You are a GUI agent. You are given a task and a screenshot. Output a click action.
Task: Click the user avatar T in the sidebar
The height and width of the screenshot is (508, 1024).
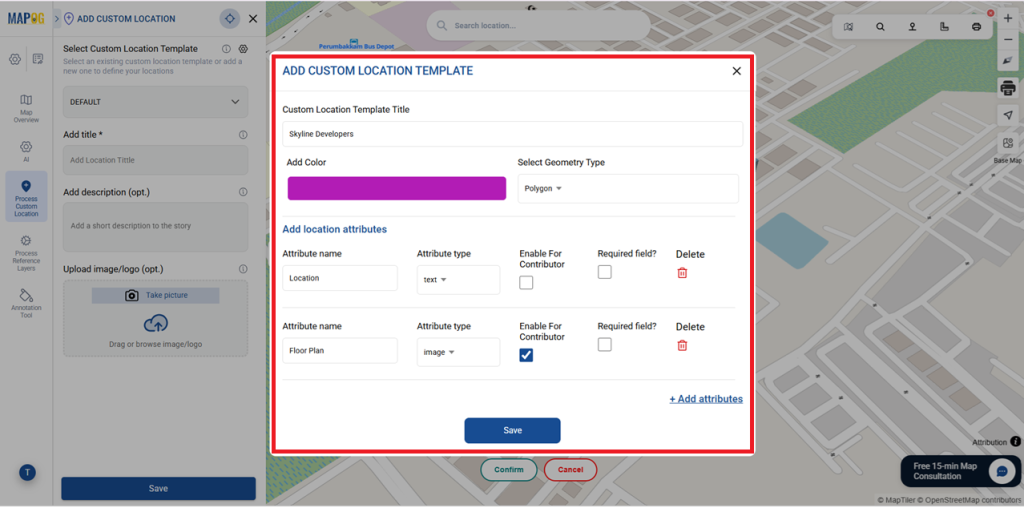pos(27,473)
